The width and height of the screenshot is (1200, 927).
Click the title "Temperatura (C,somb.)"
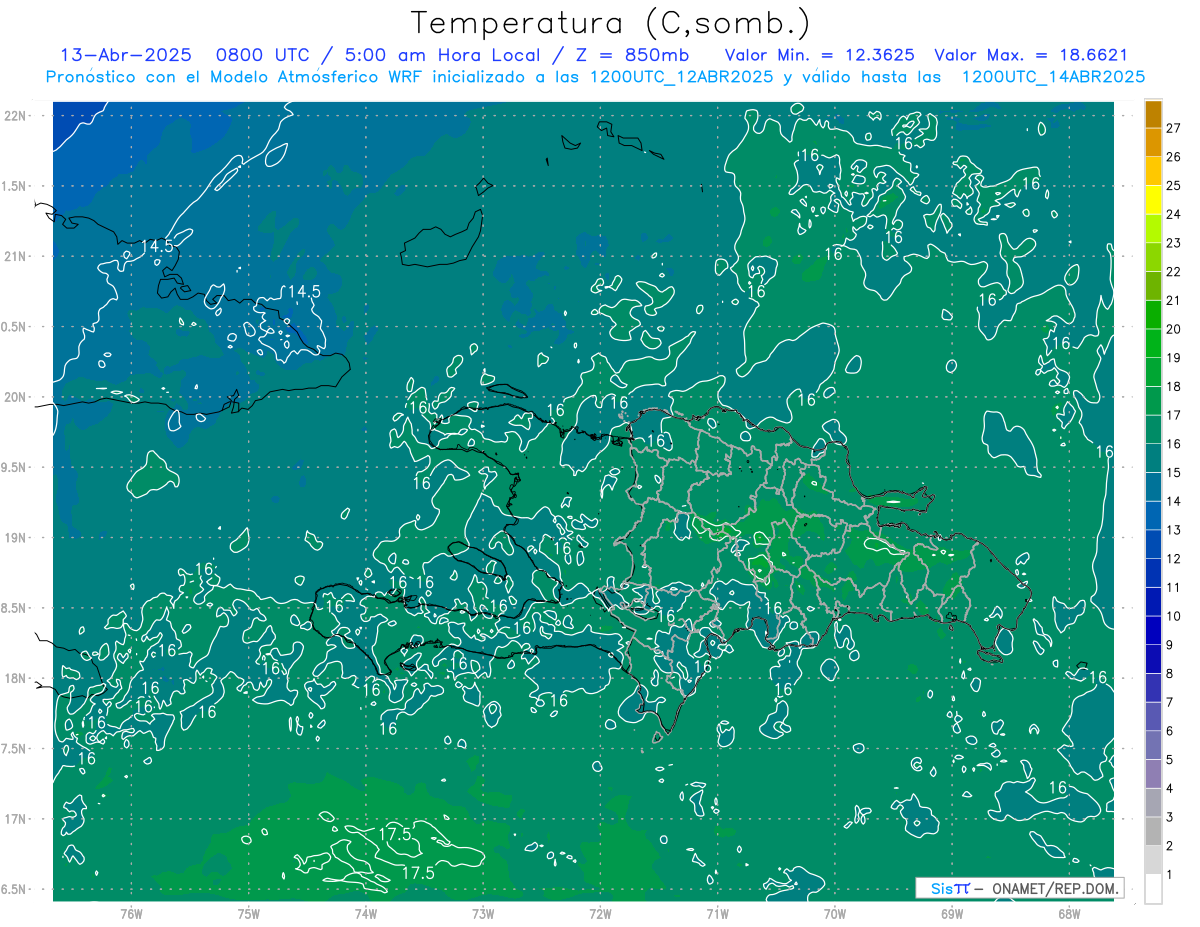point(611,23)
